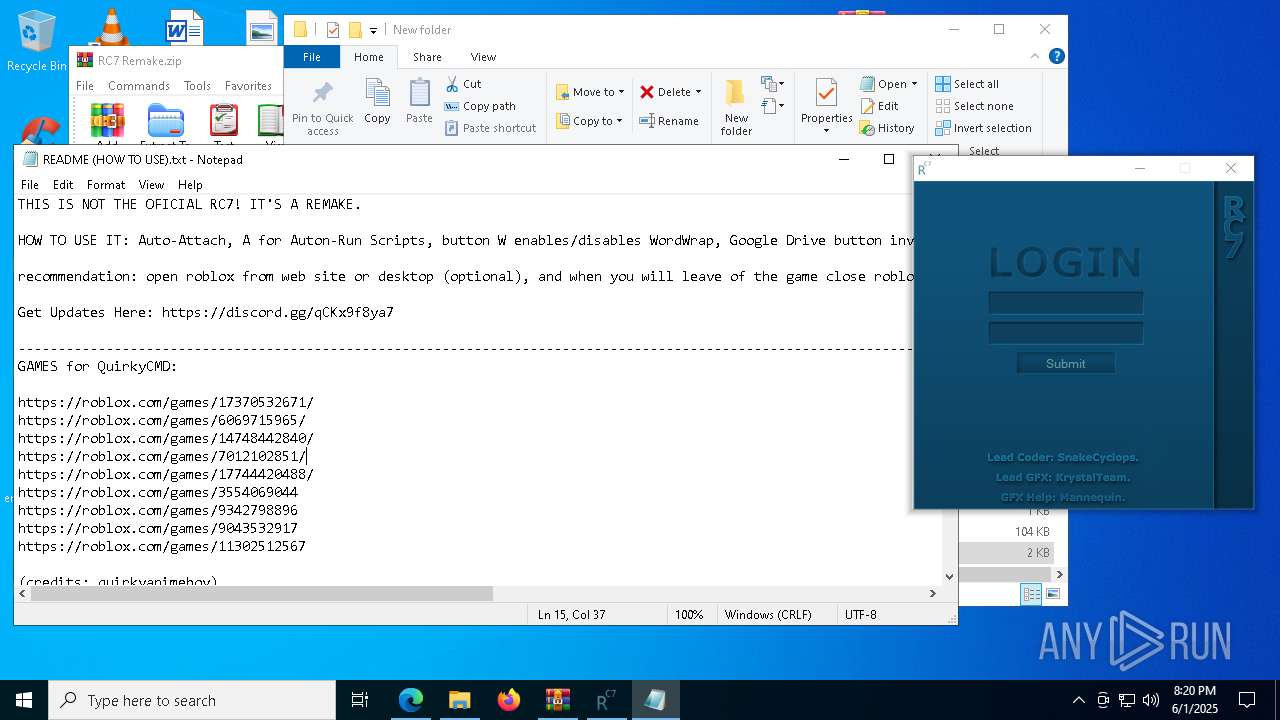Switch to RC7 app on the taskbar
This screenshot has width=1280, height=720.
coord(606,700)
